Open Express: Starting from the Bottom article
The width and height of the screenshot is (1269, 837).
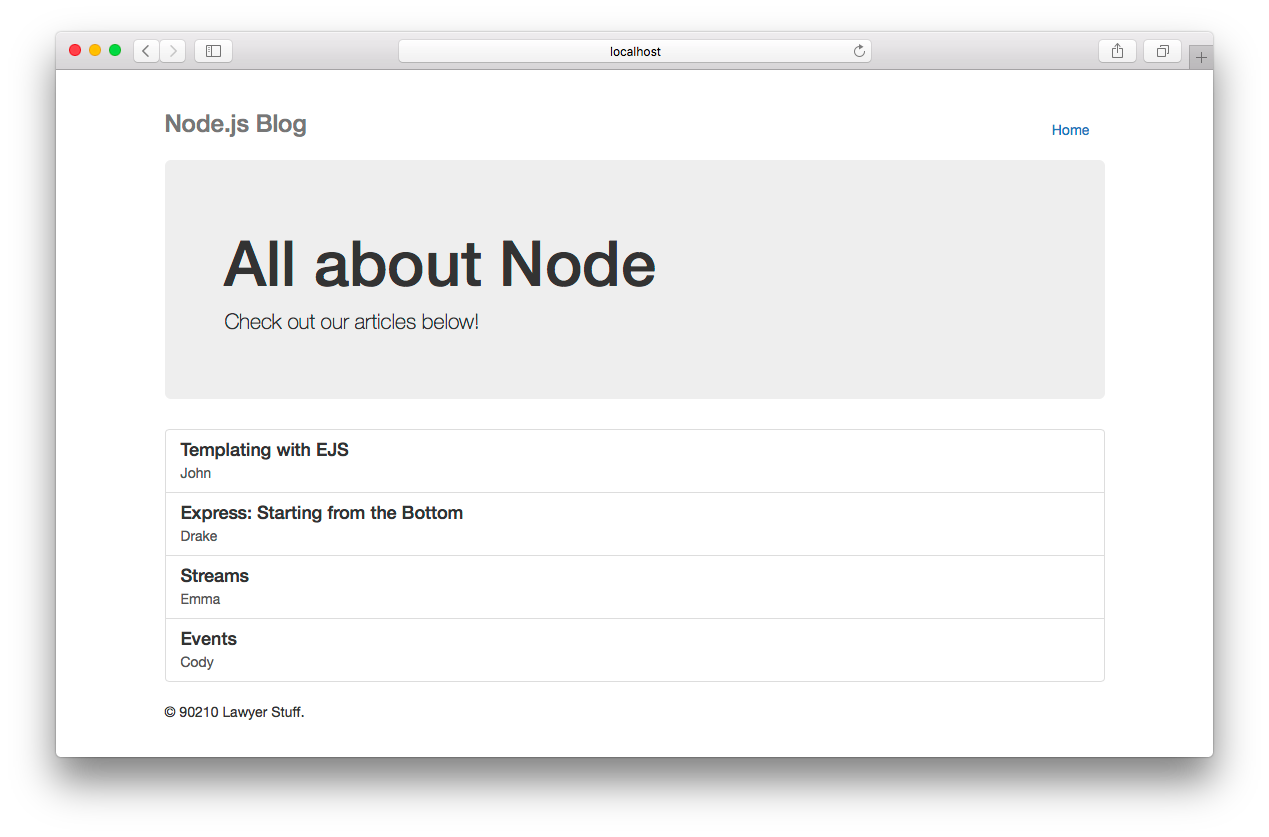coord(635,524)
